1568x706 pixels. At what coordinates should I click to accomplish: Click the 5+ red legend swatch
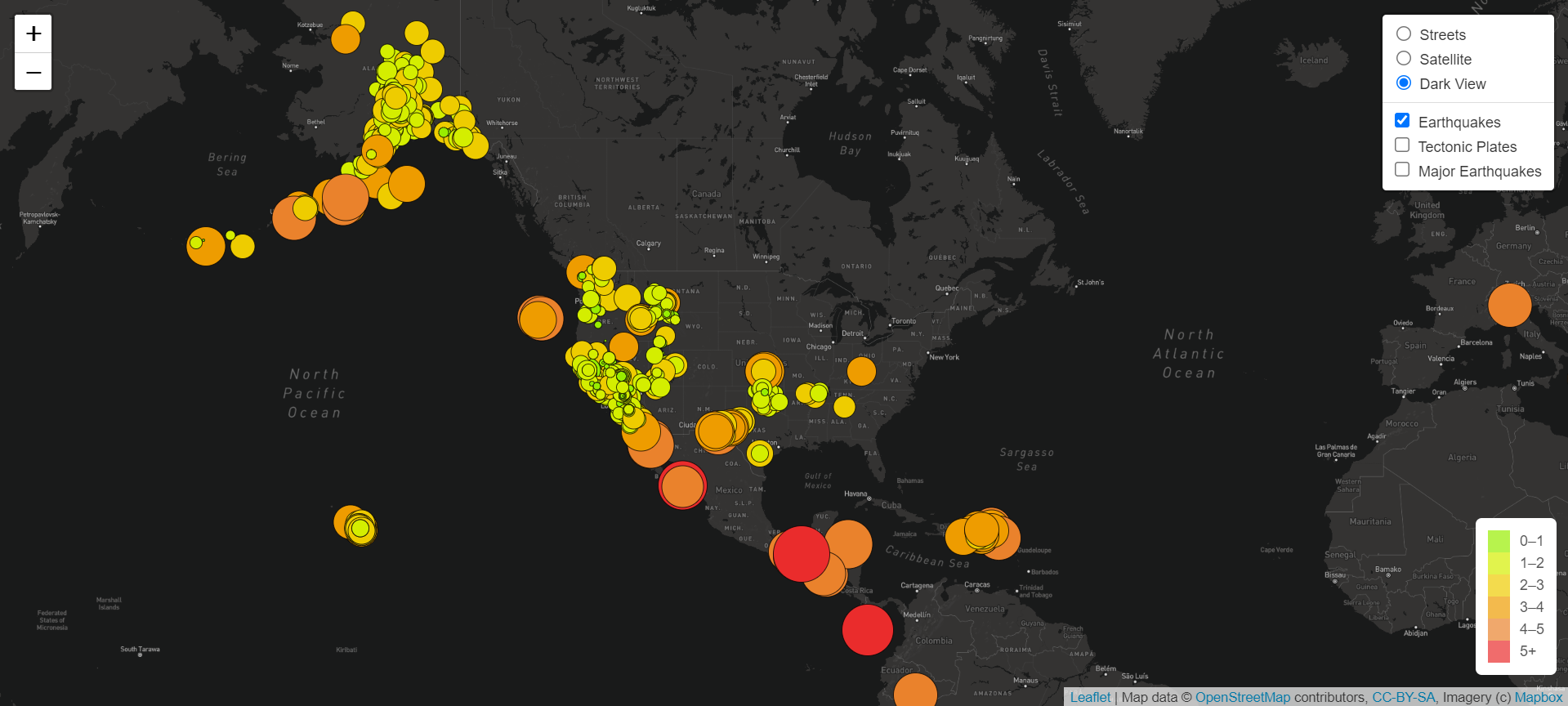point(1499,651)
